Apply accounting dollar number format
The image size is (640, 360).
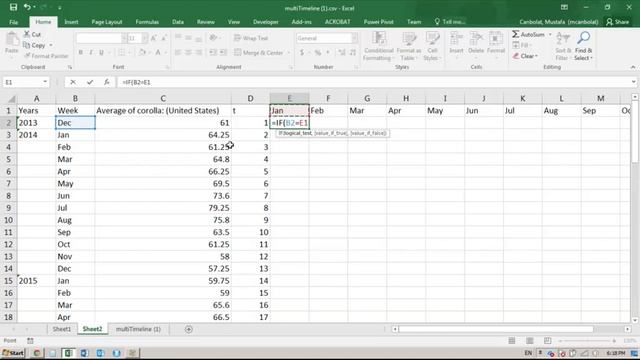click(302, 52)
